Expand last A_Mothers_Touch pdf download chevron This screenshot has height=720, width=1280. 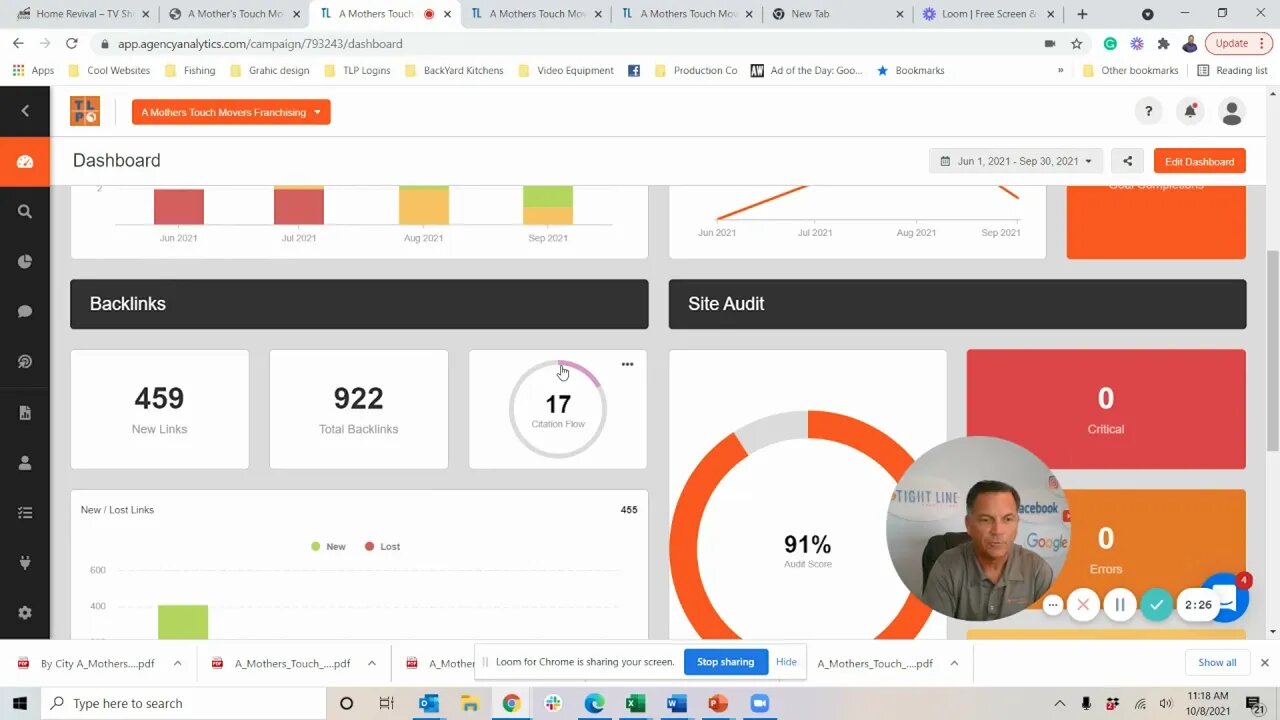click(954, 663)
